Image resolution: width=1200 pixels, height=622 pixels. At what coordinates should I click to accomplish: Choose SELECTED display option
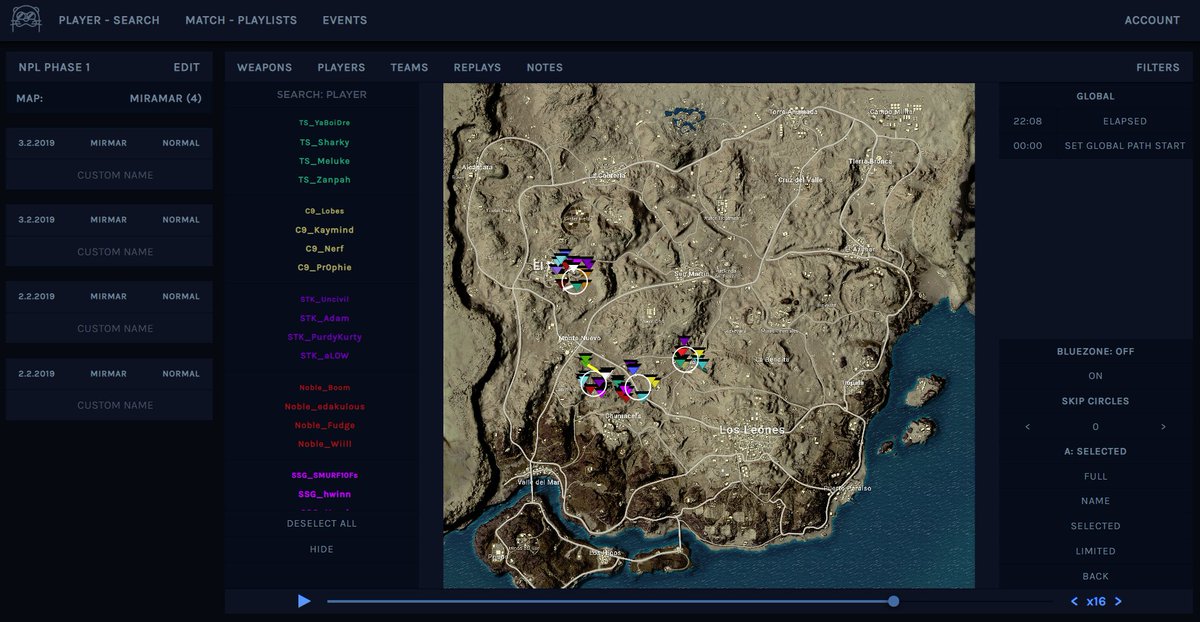pos(1096,526)
